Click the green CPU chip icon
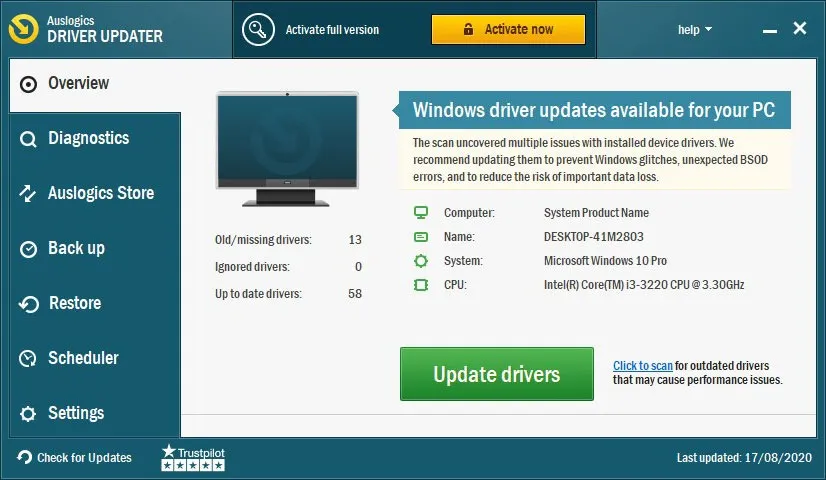This screenshot has height=480, width=826. click(421, 285)
